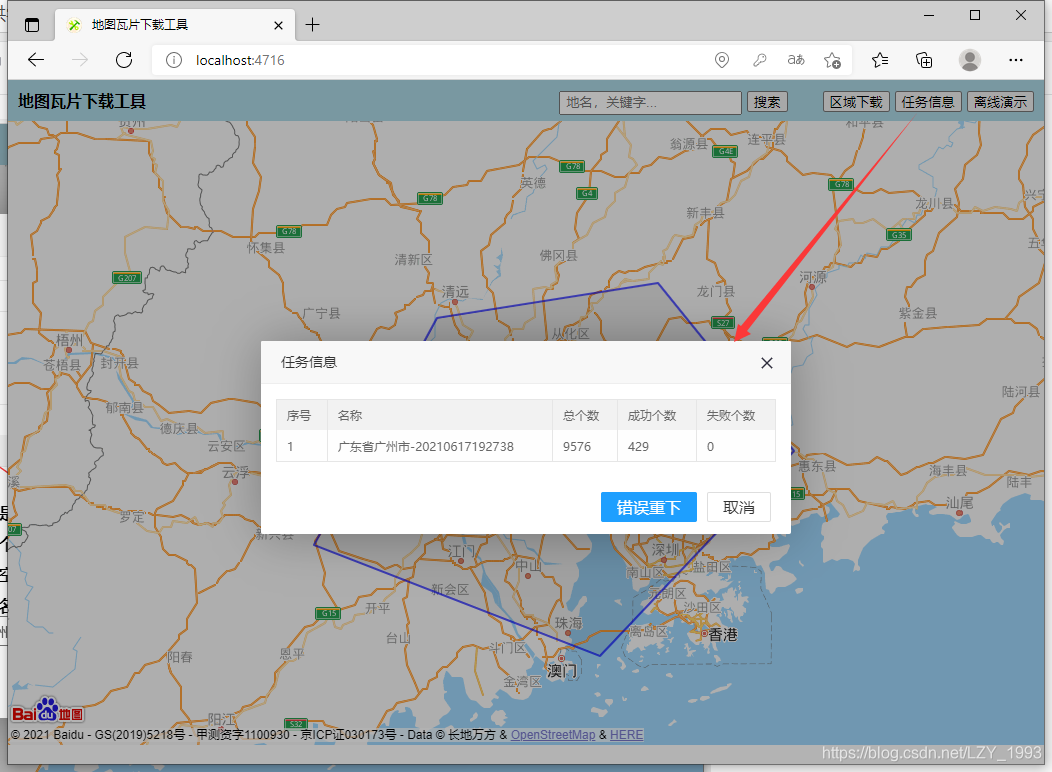Open the Favorites list
This screenshot has width=1052, height=772.
880,60
